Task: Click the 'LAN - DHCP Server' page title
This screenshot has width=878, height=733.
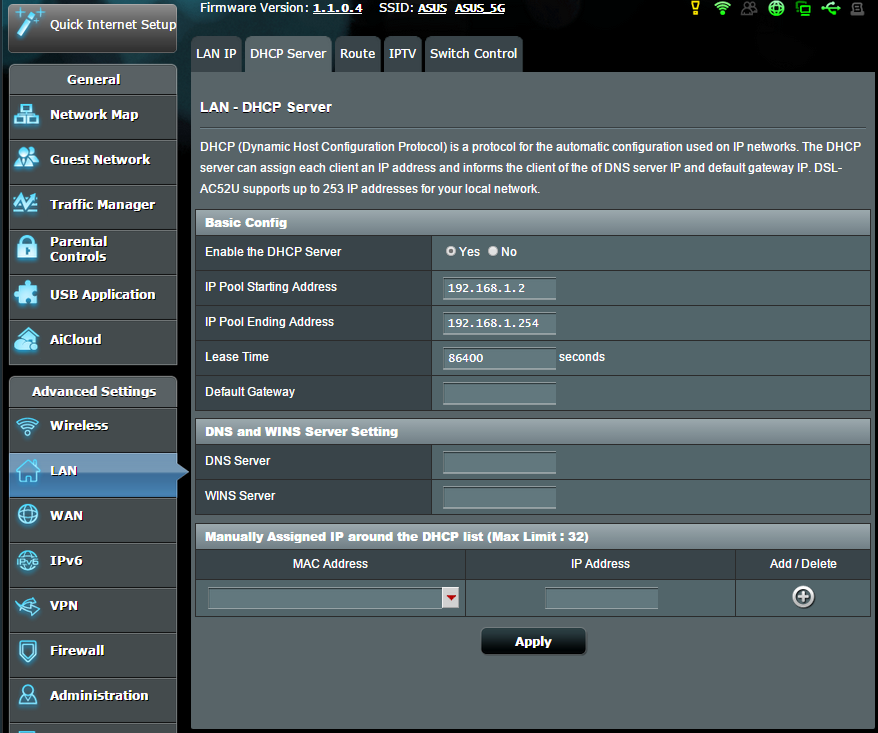Action: tap(265, 107)
